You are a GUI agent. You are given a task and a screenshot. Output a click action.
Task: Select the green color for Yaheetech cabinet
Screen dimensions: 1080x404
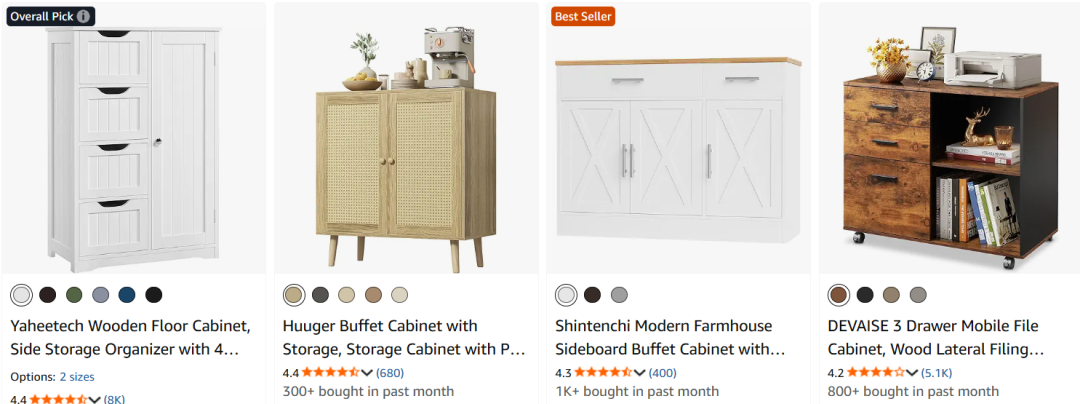74,295
